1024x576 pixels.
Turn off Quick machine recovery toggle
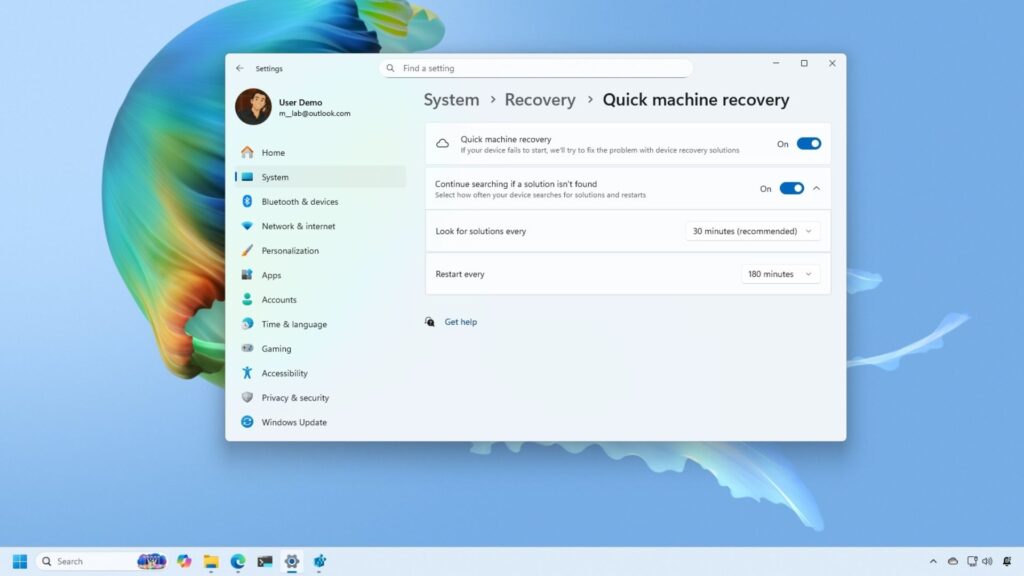[x=808, y=144]
